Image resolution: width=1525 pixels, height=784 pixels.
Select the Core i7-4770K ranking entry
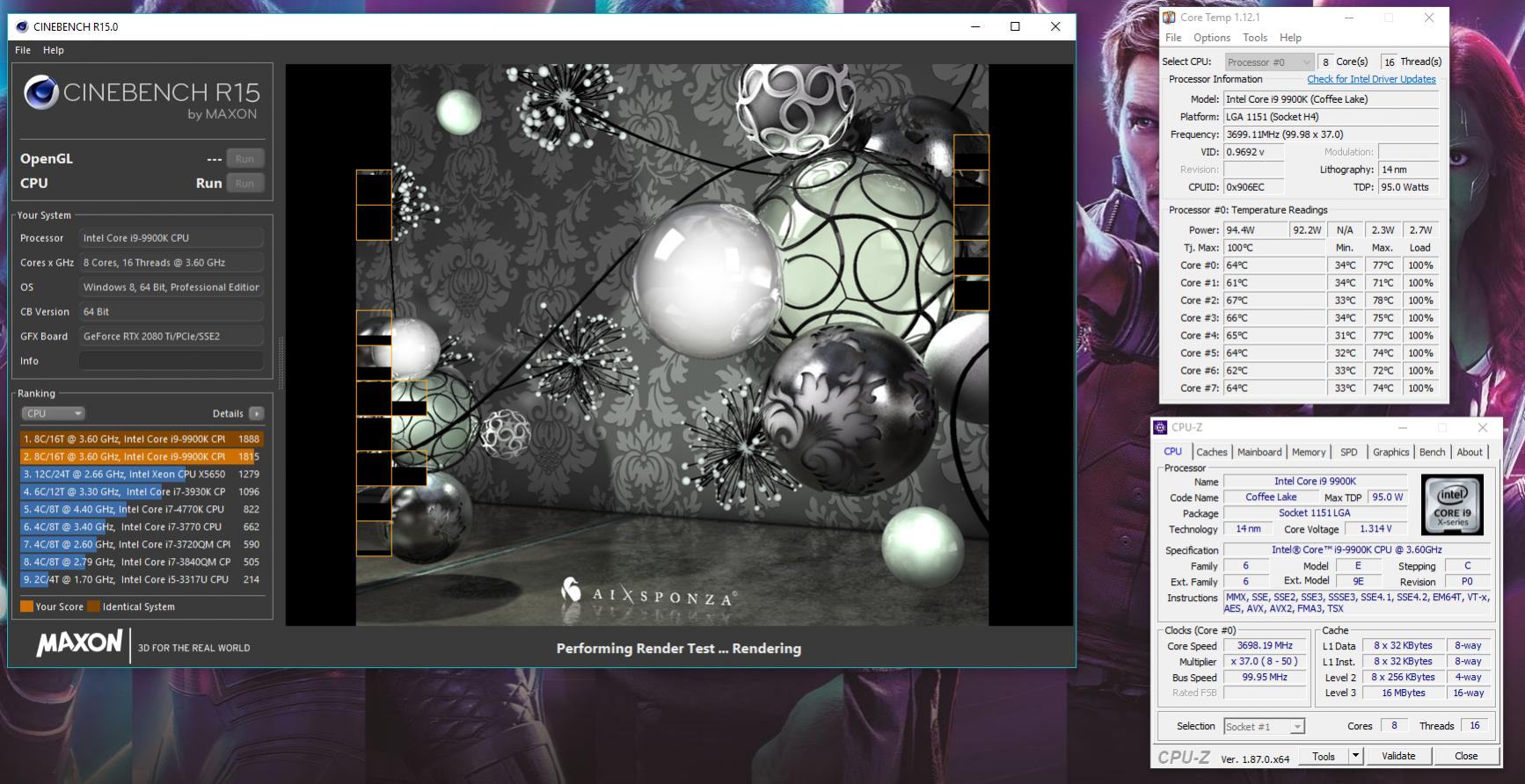[x=142, y=509]
